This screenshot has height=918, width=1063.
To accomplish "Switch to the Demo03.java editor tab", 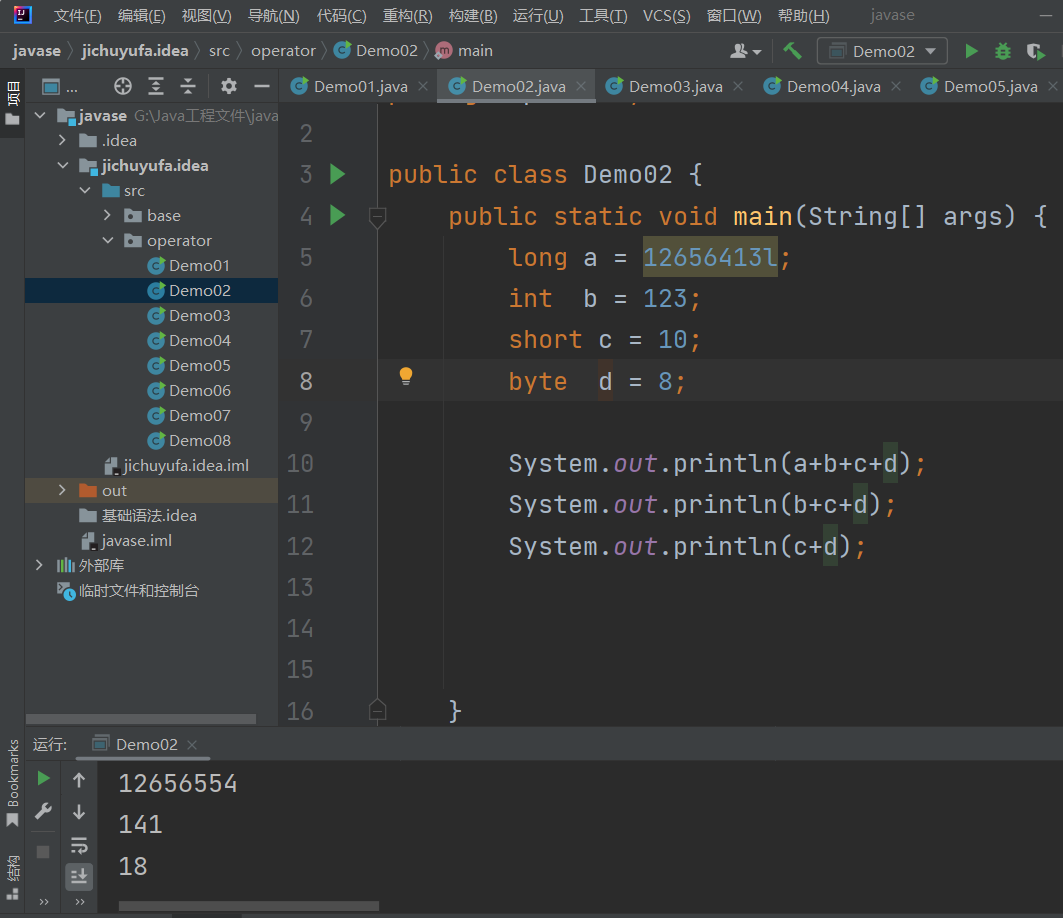I will [675, 86].
